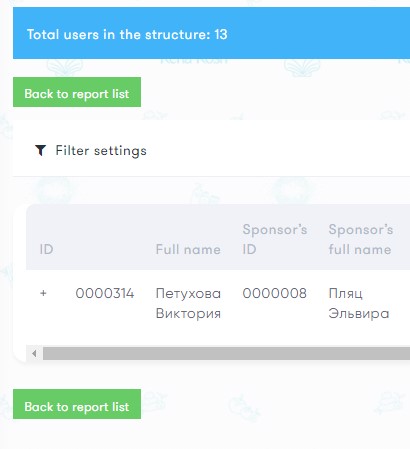Select user ID 0000314 cell
The image size is (410, 449).
(x=105, y=293)
